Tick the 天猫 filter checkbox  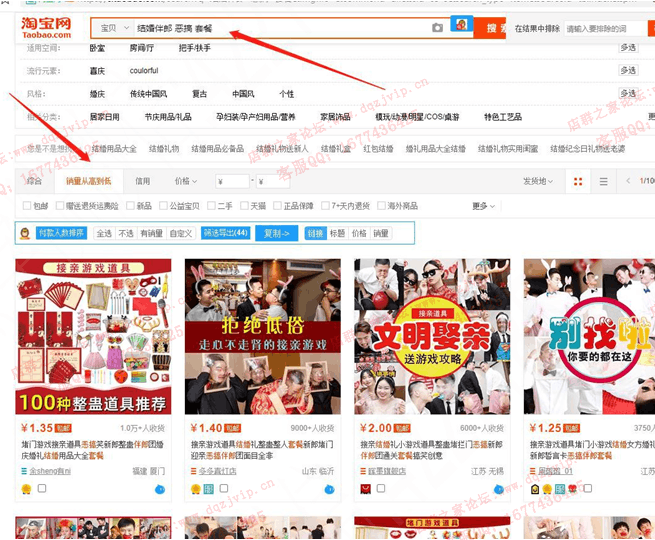coord(244,205)
